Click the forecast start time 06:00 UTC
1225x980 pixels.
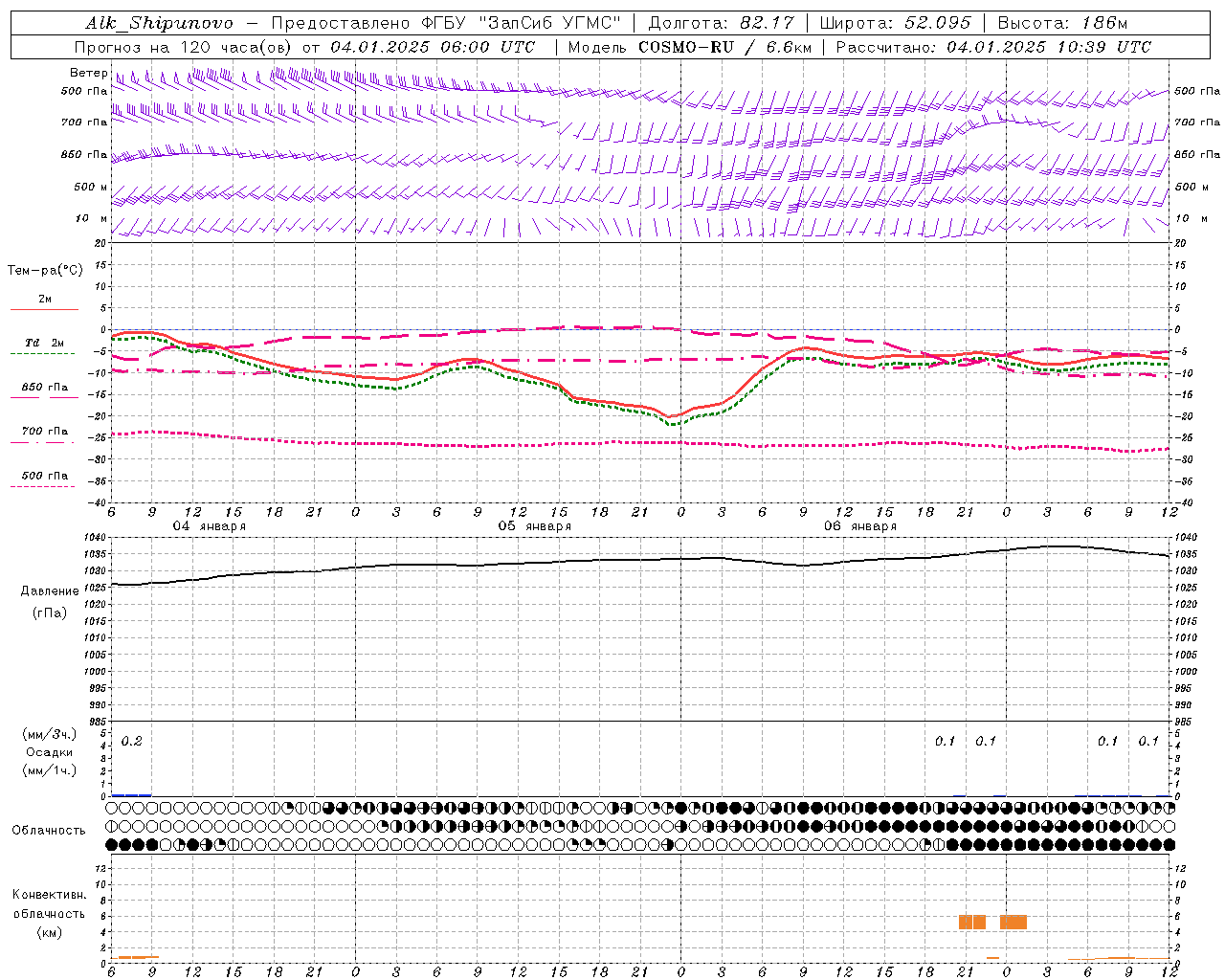pos(488,47)
